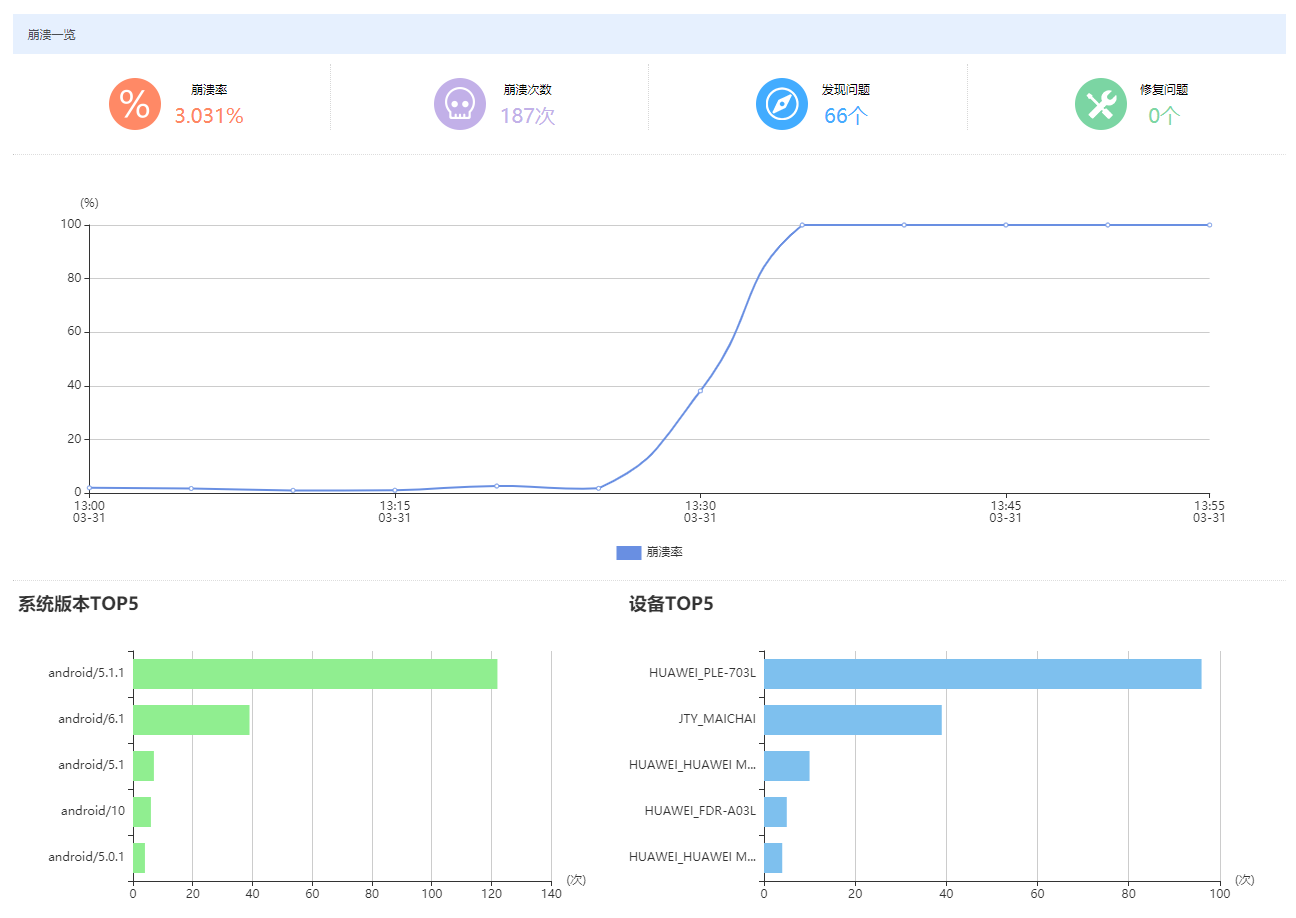Click the android/6.1 axis label

coord(91,719)
